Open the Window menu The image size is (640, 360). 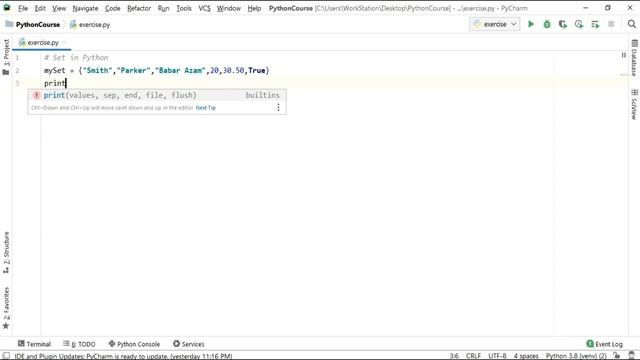coord(229,8)
